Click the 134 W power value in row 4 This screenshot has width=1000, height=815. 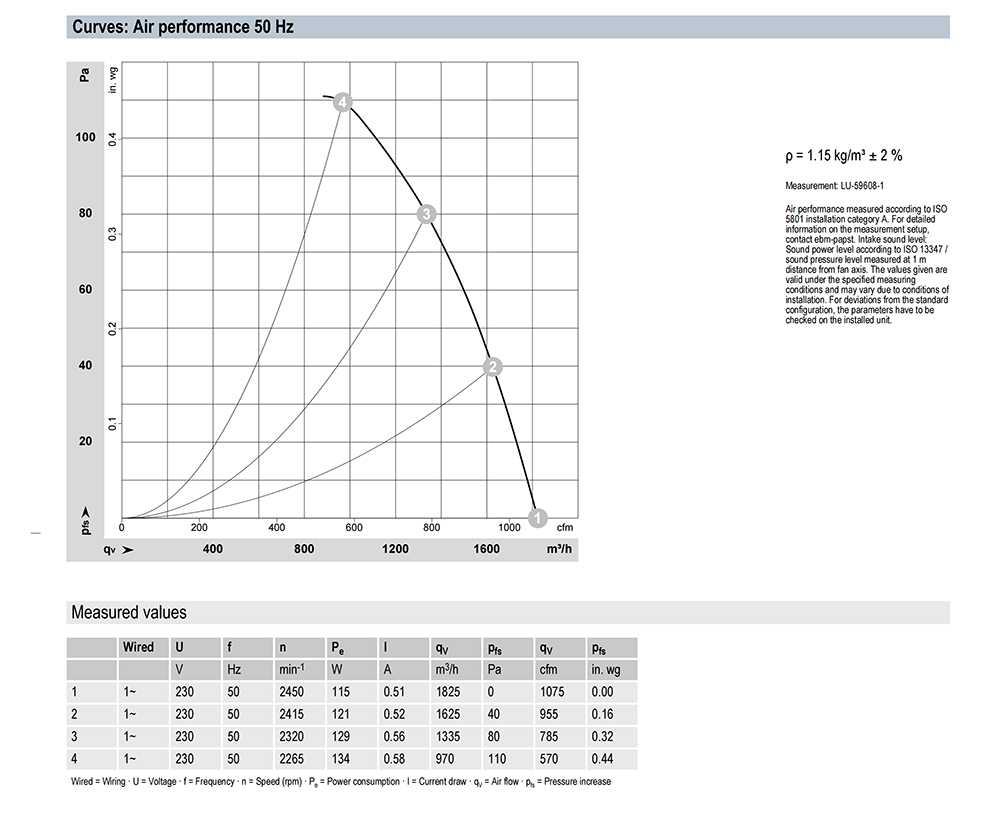(341, 758)
